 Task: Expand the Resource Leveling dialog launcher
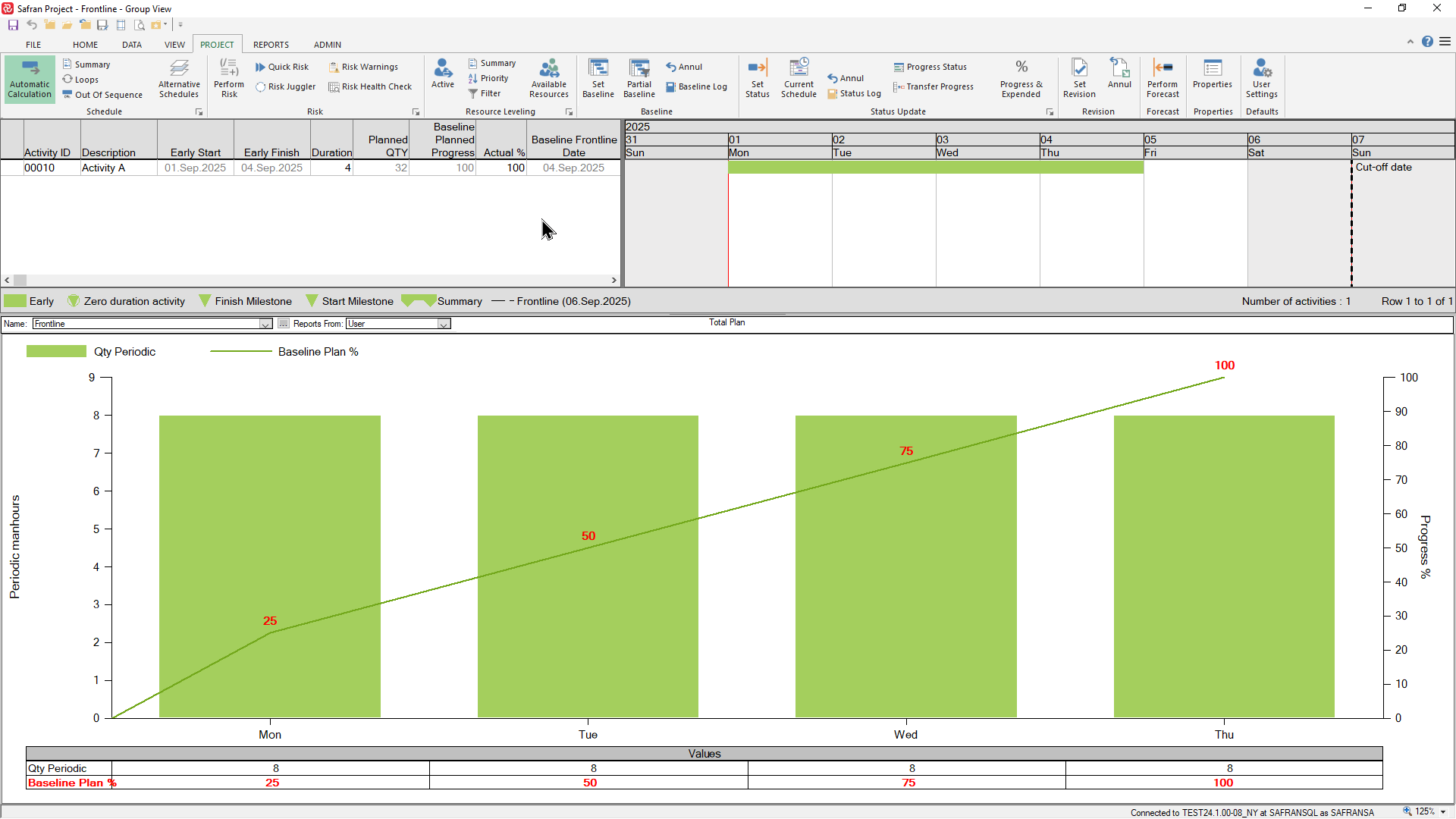coord(569,112)
